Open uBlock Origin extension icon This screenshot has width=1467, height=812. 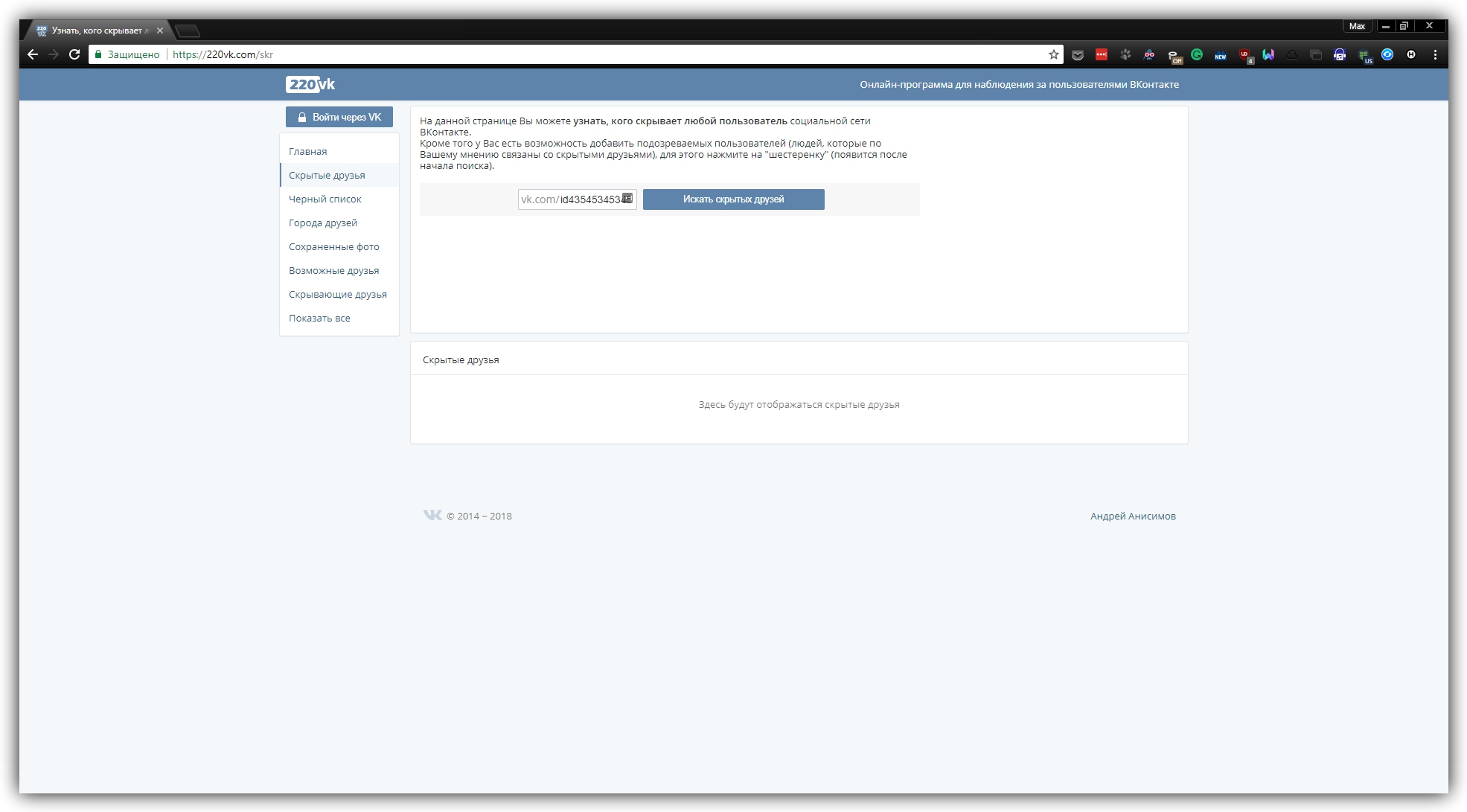point(1244,54)
